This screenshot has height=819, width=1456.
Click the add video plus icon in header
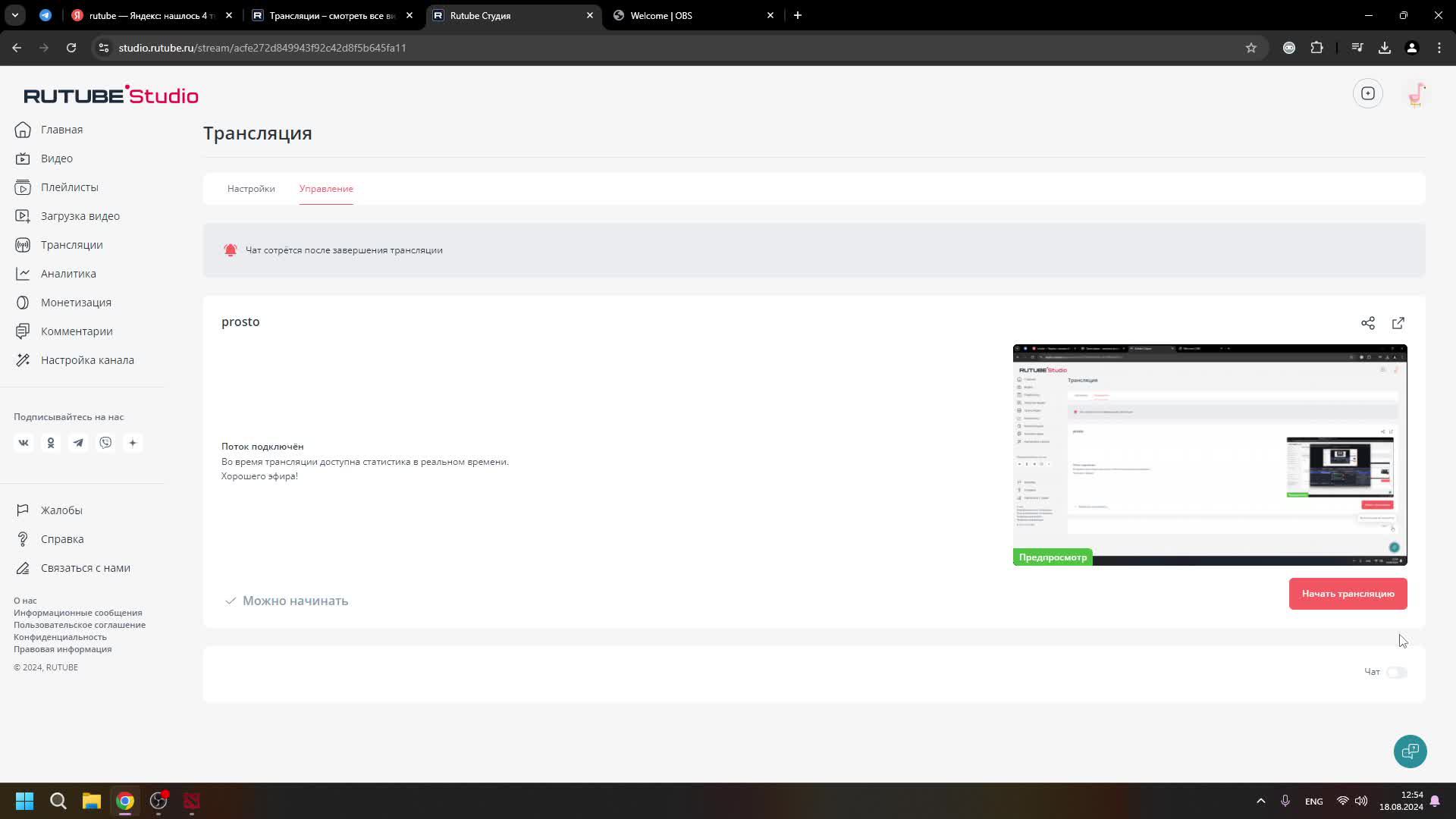pyautogui.click(x=1367, y=93)
